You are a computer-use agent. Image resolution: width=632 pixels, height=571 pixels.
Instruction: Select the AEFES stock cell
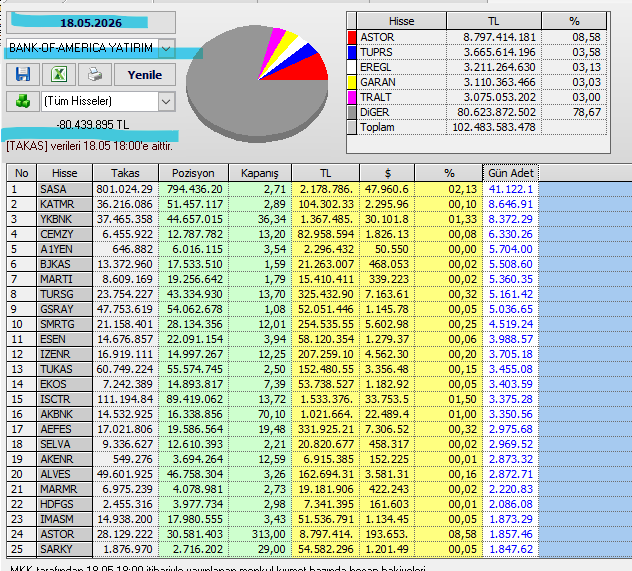coord(64,429)
